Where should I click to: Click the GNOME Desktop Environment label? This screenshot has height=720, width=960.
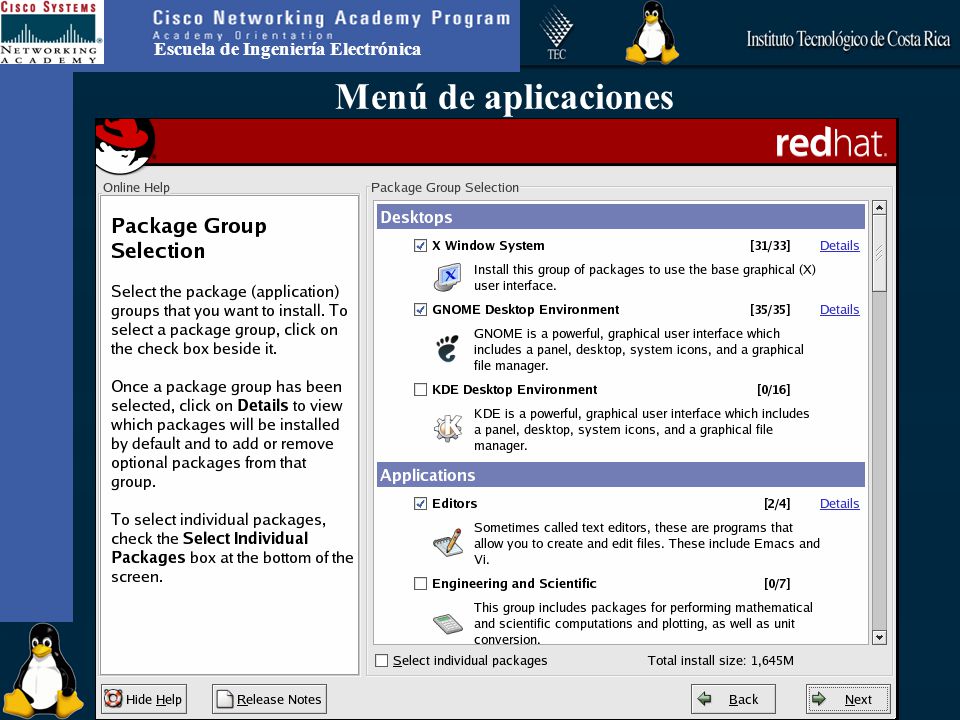pos(525,310)
